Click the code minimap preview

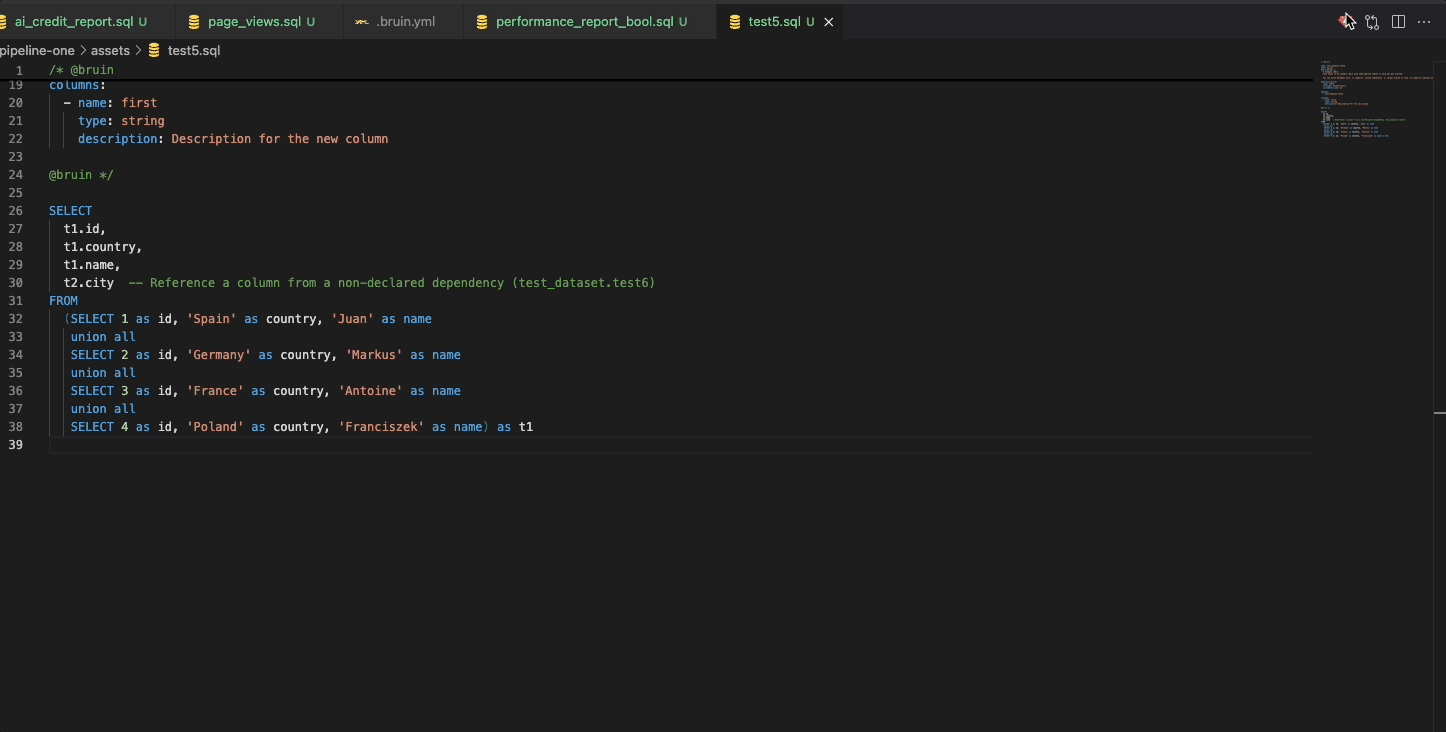[x=1377, y=100]
